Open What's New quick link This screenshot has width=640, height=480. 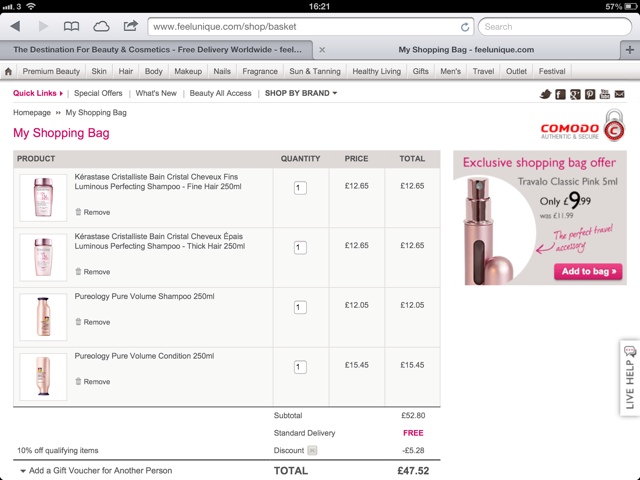click(x=156, y=93)
